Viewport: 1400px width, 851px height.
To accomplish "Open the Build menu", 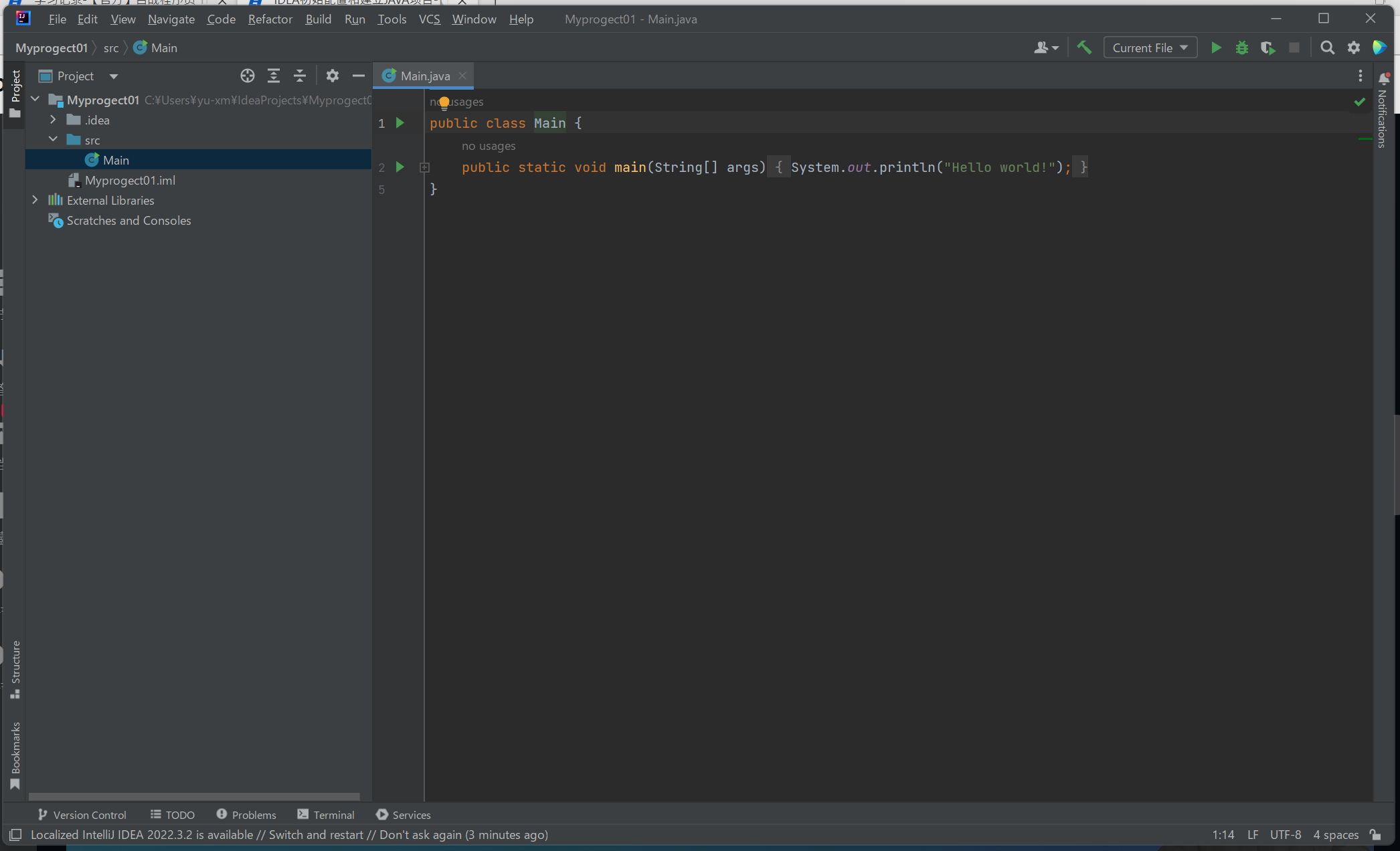I will 318,19.
